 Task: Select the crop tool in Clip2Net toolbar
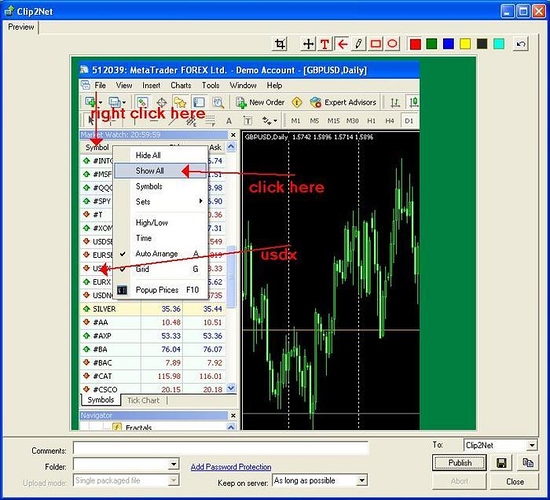280,44
